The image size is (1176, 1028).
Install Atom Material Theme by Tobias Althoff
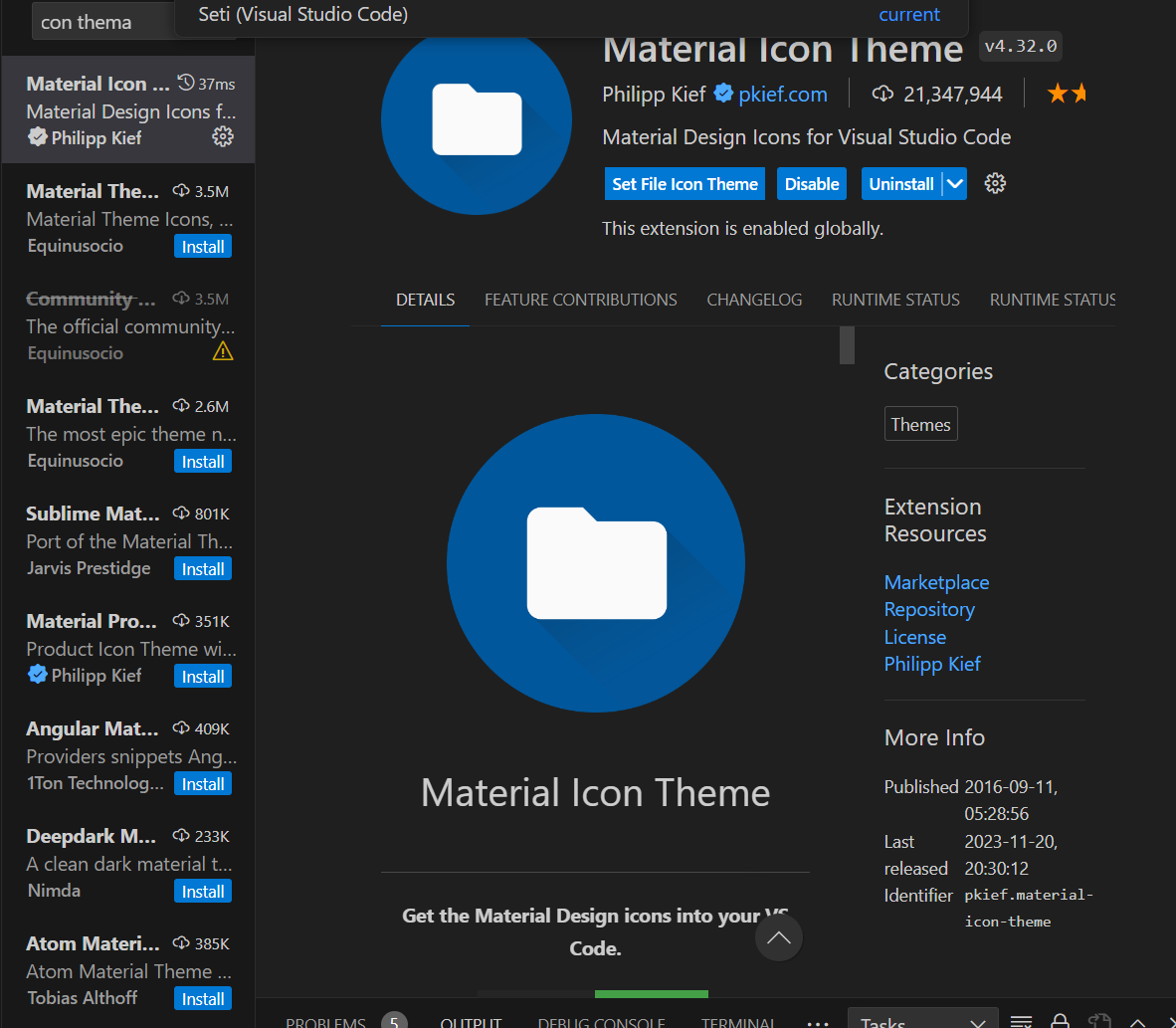203,998
